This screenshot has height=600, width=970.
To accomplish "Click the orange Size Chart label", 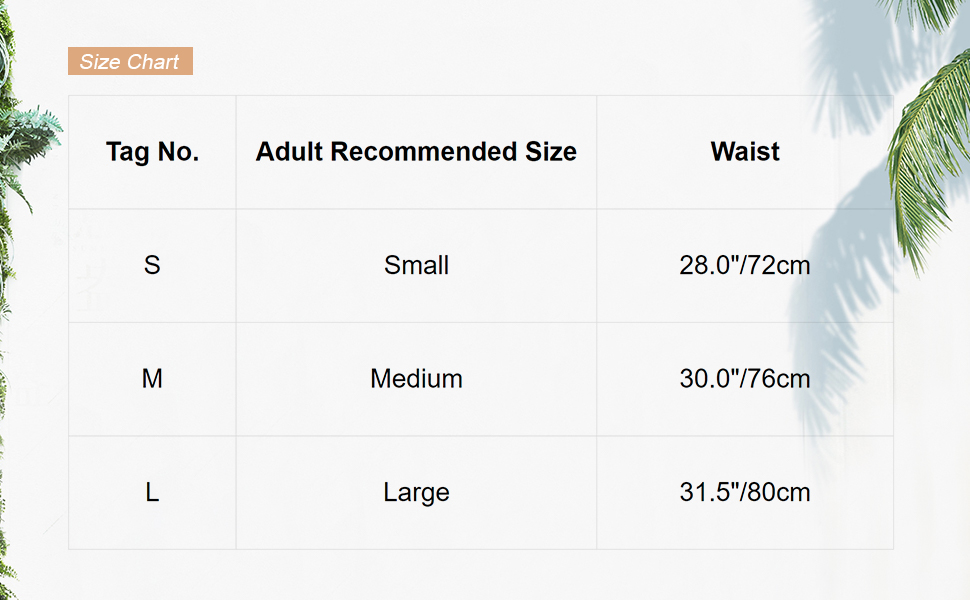I will pyautogui.click(x=130, y=62).
